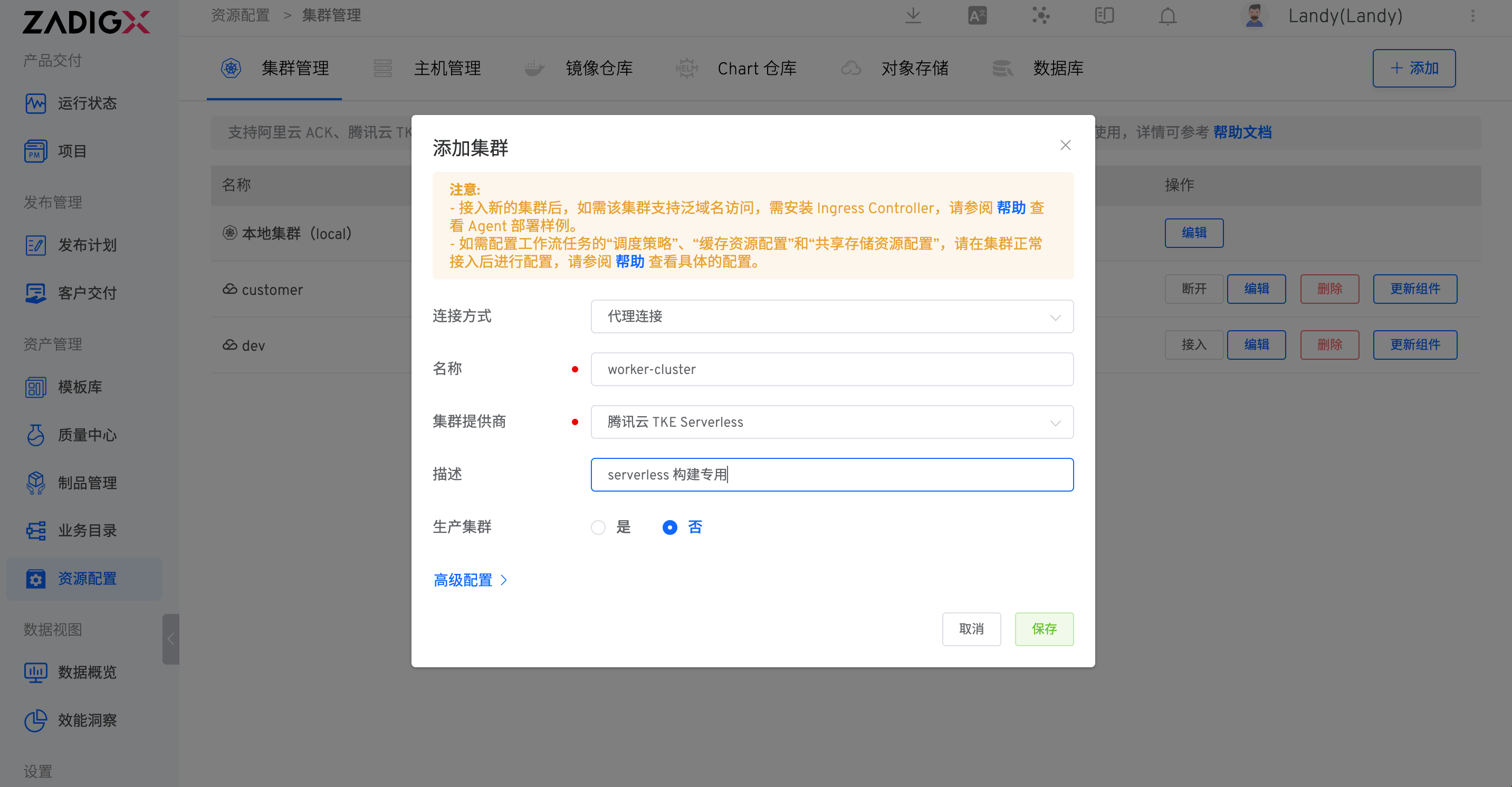Open the 项目 PM icon
Image resolution: width=1512 pixels, height=787 pixels.
(x=35, y=151)
